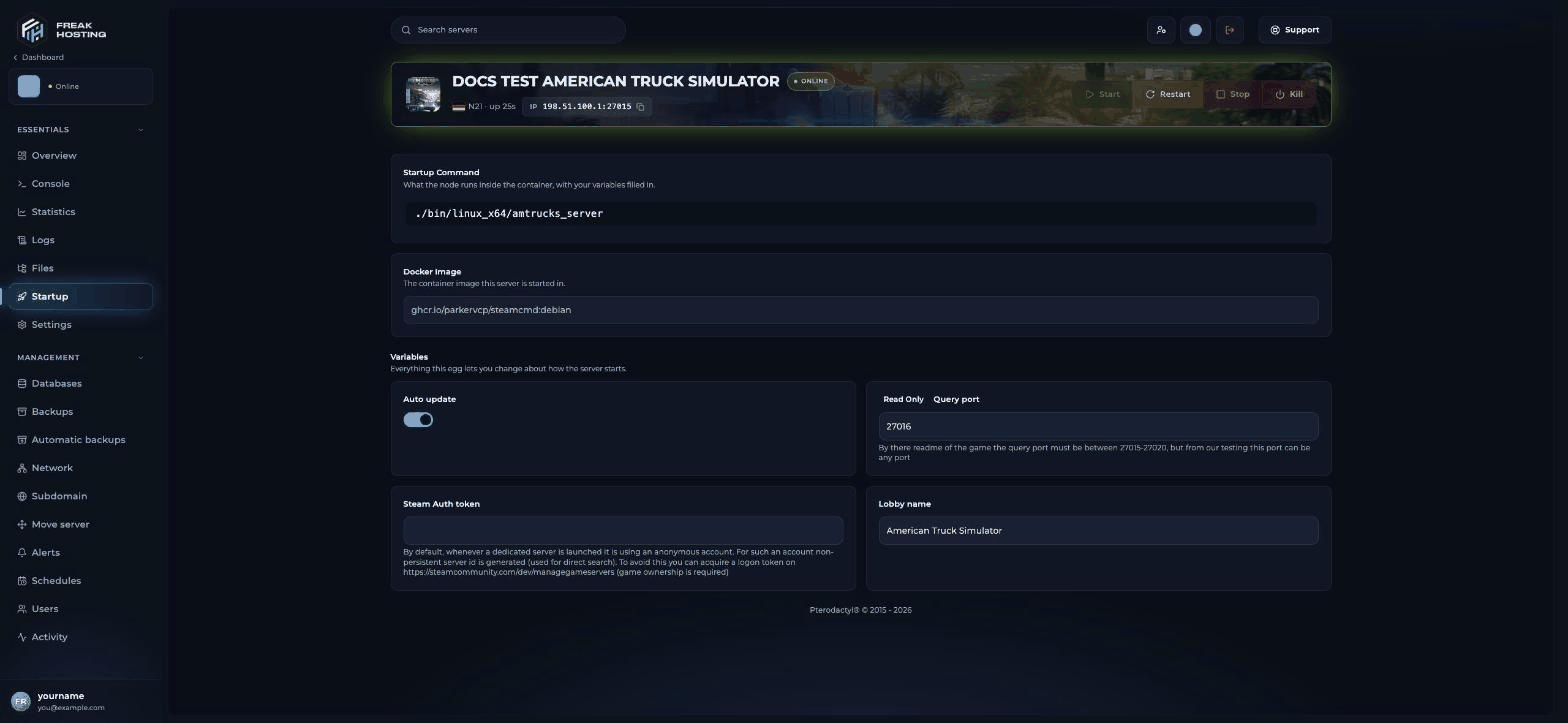Screen dimensions: 1568x723
Task: Click the Read Only label
Action: pyautogui.click(x=903, y=399)
